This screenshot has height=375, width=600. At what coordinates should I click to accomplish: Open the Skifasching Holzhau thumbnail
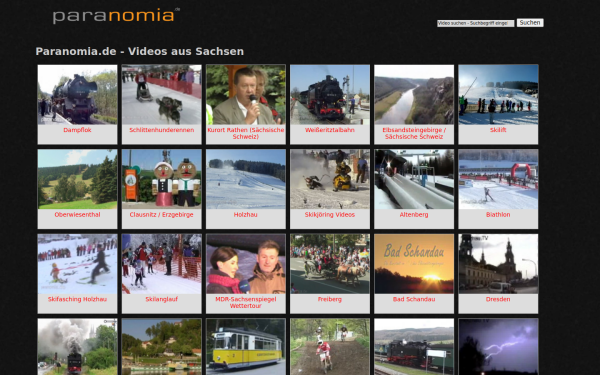pyautogui.click(x=77, y=264)
